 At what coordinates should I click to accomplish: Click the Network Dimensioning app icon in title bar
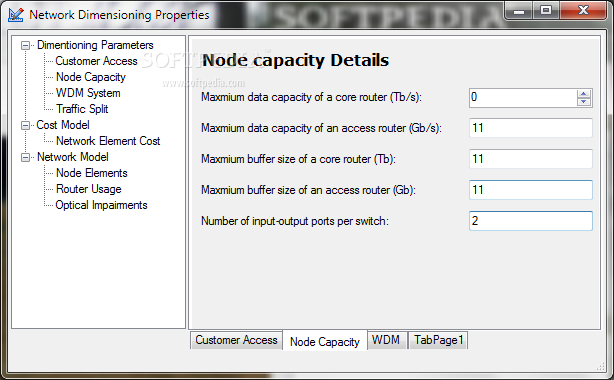16,15
